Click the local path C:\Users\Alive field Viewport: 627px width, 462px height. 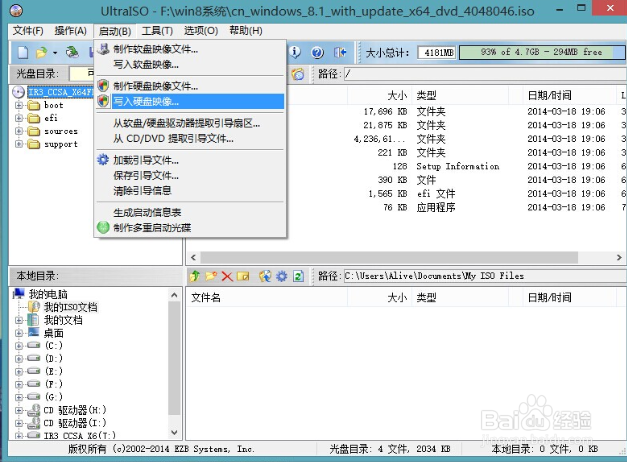point(485,276)
